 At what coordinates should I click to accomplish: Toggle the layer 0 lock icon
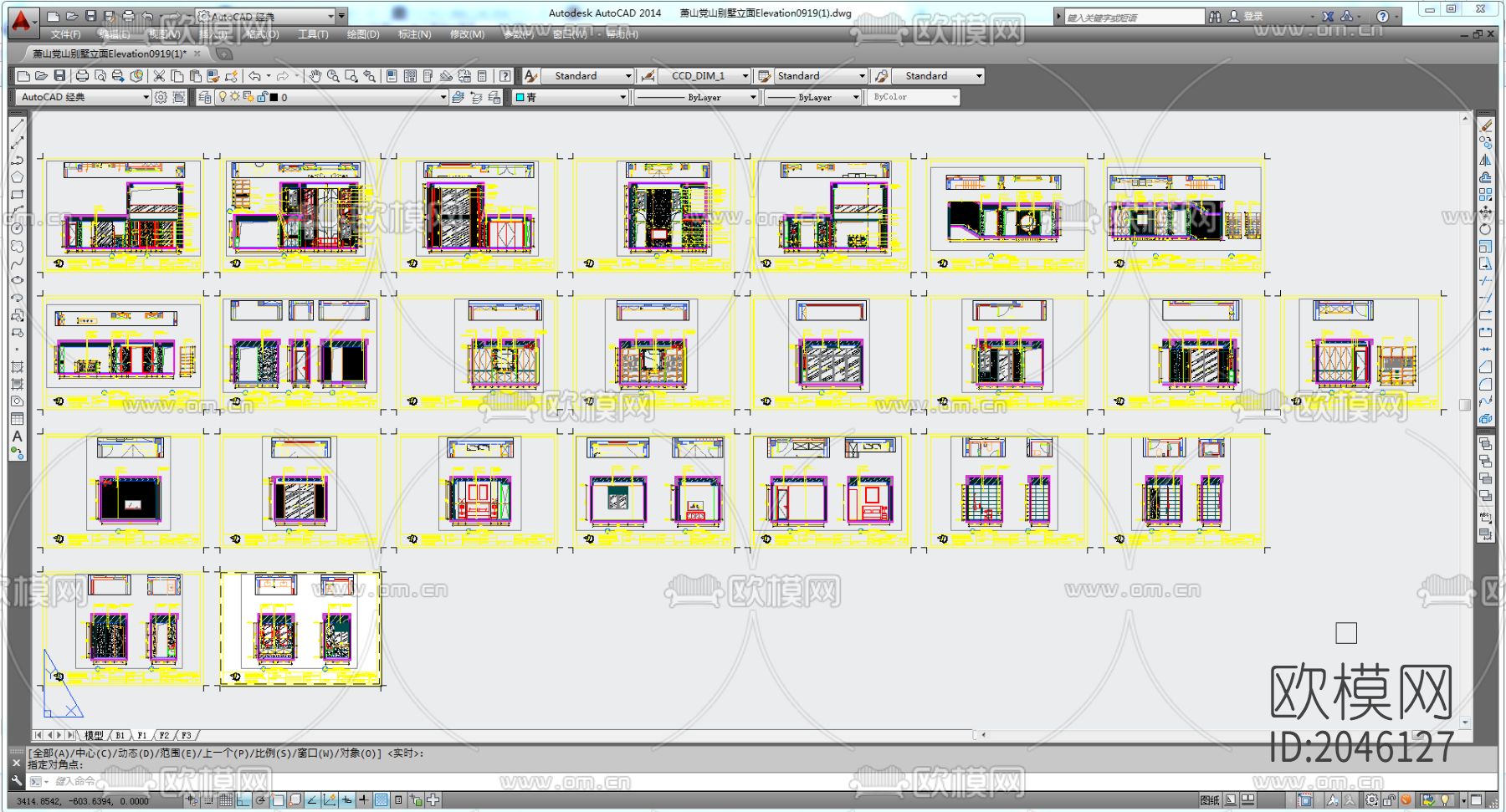click(x=262, y=97)
